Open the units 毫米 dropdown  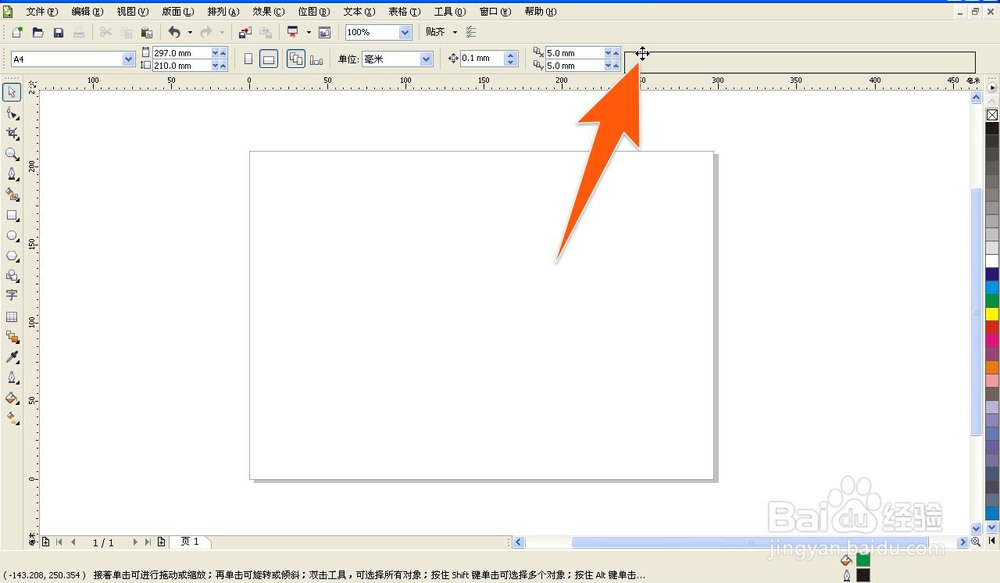pyautogui.click(x=426, y=59)
